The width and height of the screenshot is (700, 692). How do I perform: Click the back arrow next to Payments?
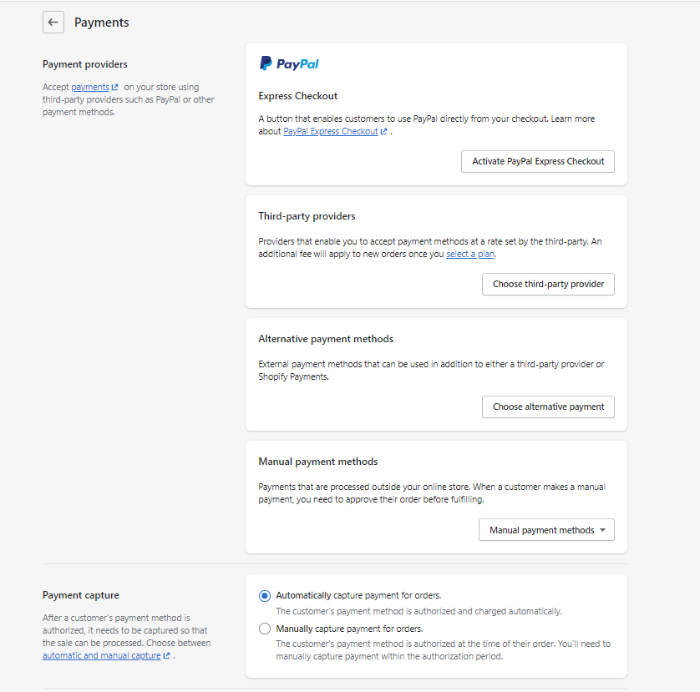pos(53,22)
